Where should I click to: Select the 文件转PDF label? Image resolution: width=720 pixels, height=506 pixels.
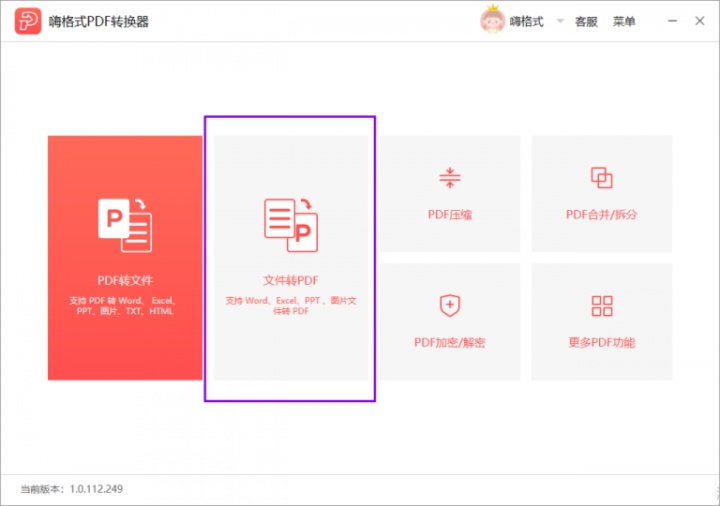(291, 280)
